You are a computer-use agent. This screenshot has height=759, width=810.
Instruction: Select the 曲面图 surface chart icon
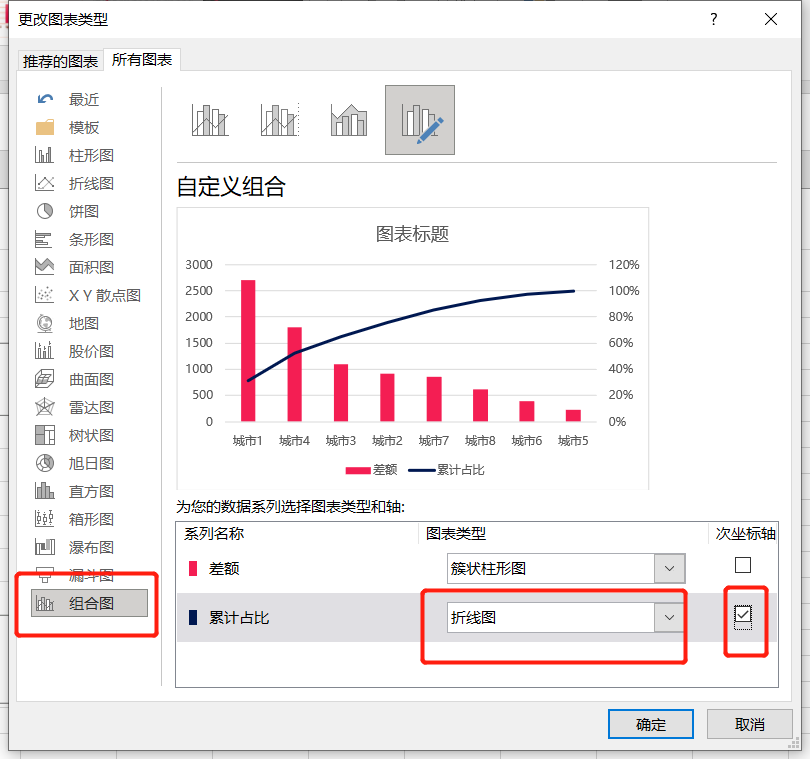point(44,379)
